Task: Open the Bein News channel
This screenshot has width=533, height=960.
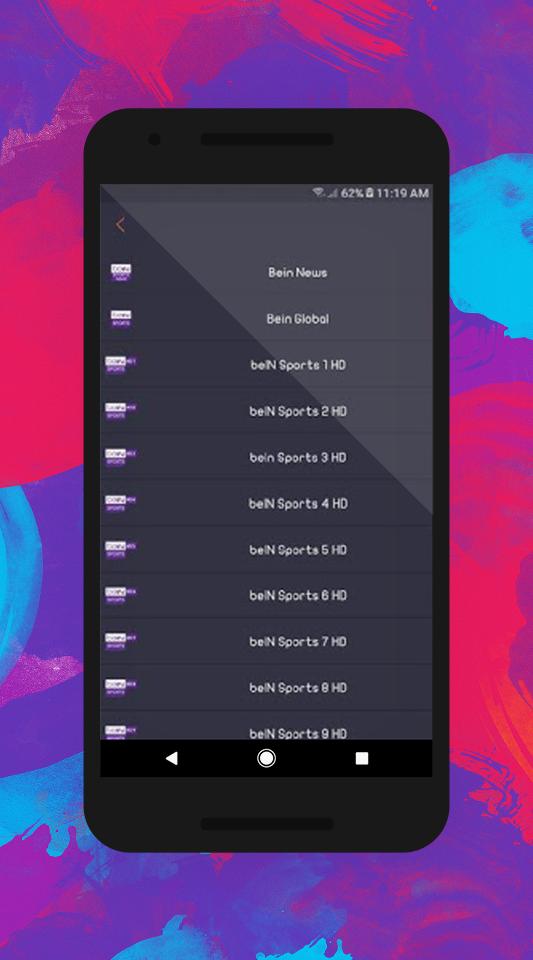Action: tap(266, 272)
